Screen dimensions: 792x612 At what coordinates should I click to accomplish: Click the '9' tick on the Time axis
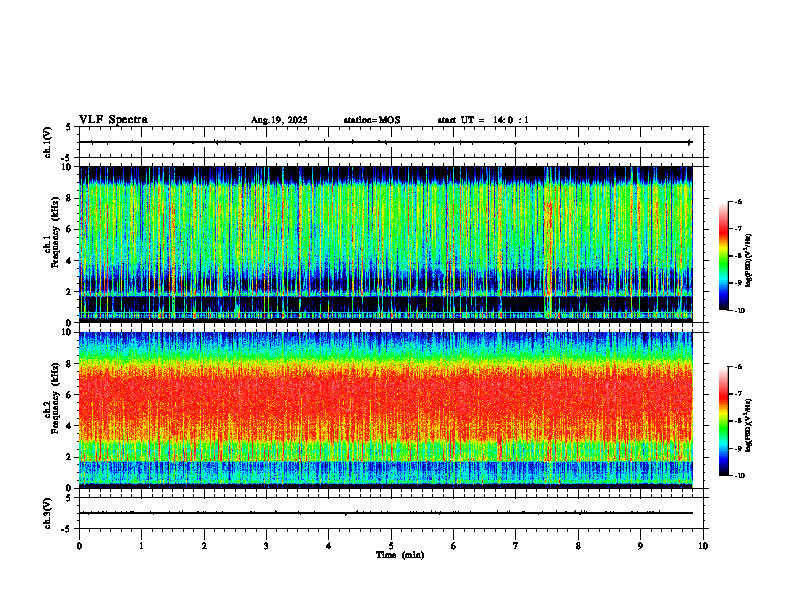(x=640, y=546)
